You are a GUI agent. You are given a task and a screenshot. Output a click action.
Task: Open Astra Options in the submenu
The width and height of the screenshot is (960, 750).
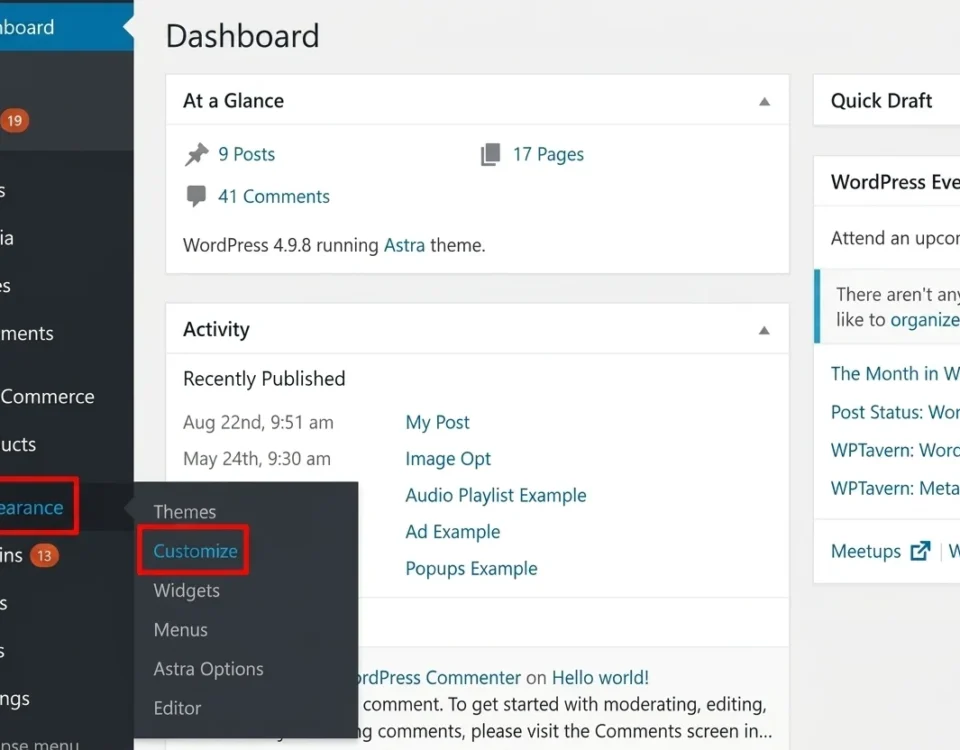208,669
